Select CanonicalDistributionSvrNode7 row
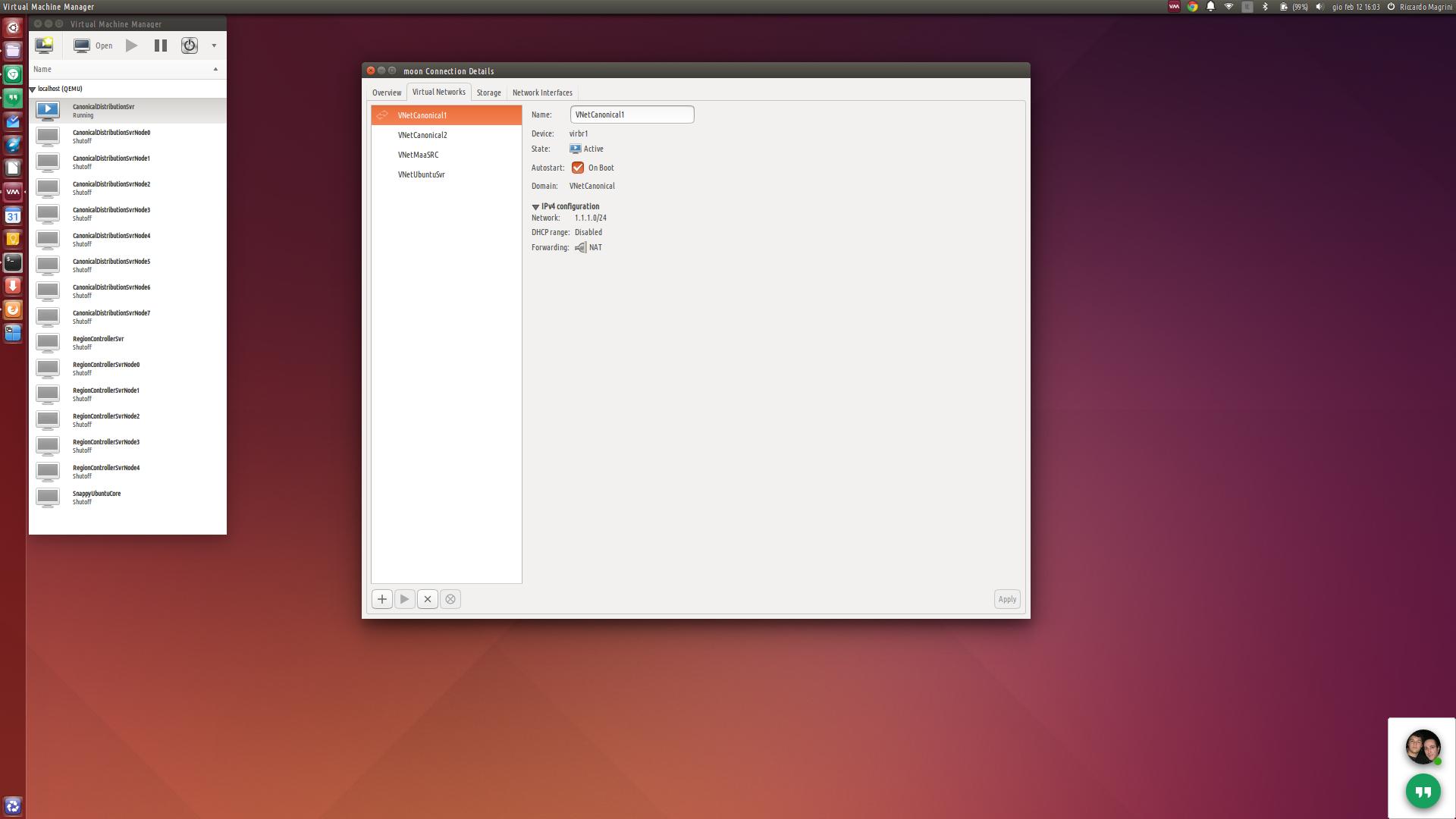 127,317
